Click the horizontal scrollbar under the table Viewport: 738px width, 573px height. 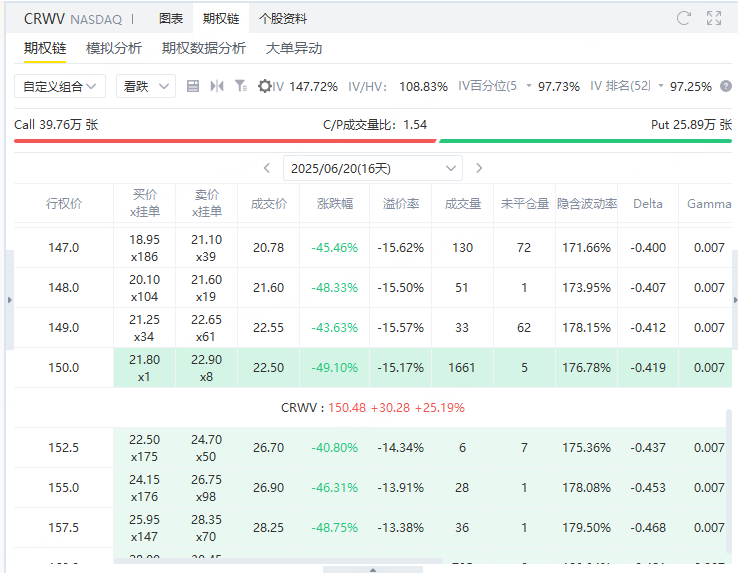tap(278, 561)
